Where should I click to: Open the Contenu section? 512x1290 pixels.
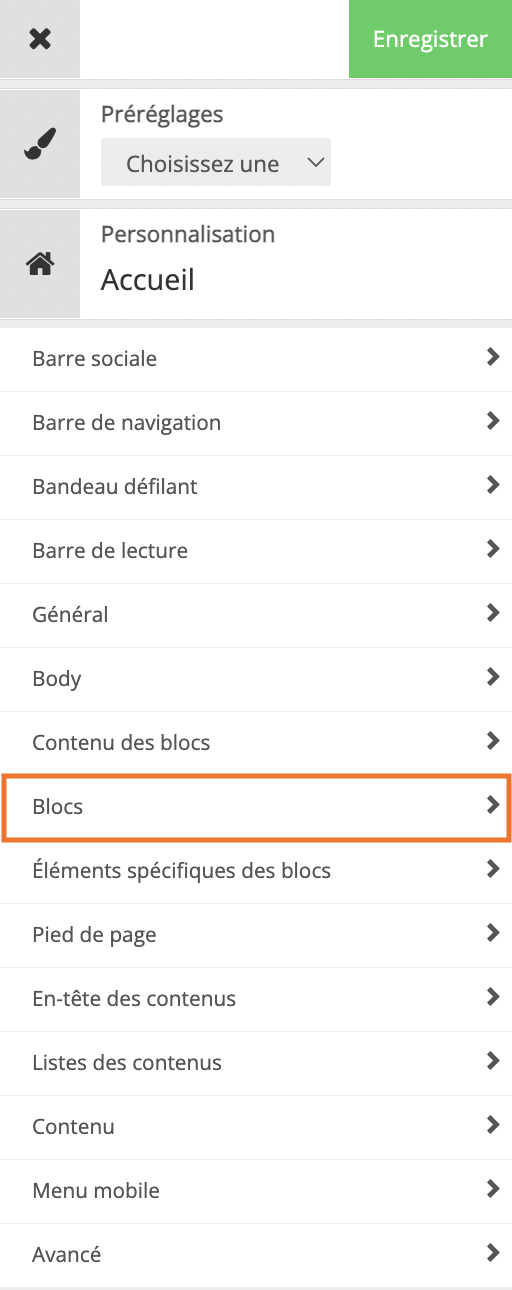pos(256,1127)
